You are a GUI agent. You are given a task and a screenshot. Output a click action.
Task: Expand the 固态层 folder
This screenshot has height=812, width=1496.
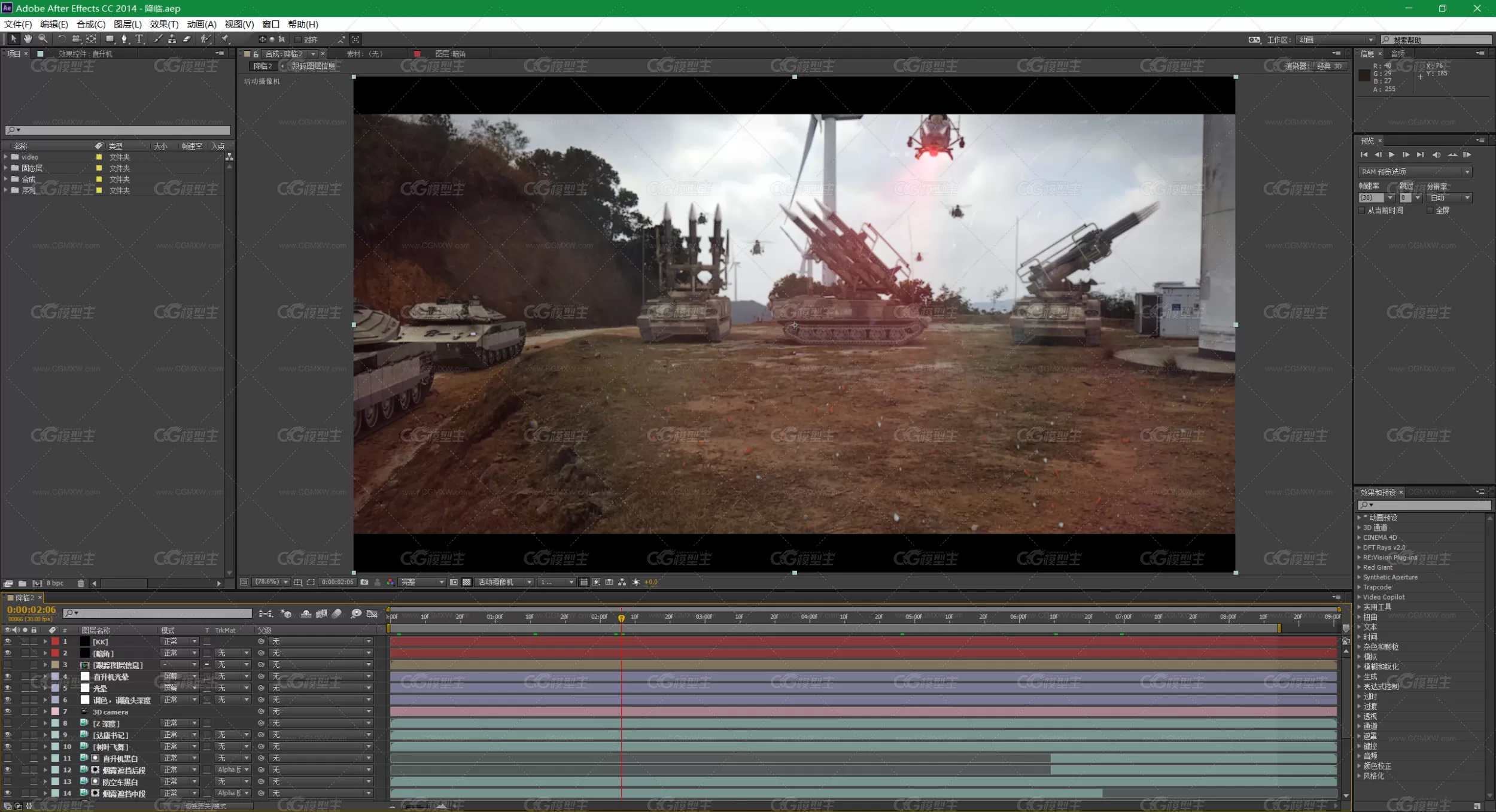point(6,168)
